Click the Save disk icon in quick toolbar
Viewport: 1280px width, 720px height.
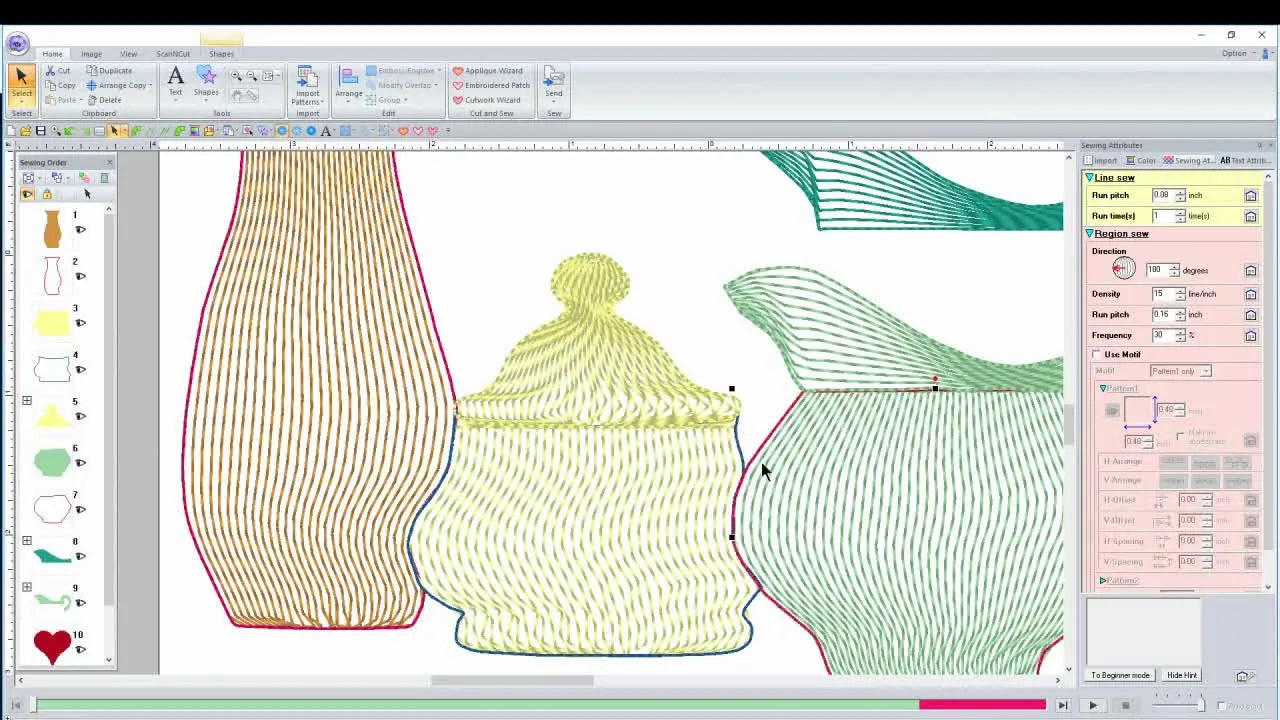[x=40, y=131]
